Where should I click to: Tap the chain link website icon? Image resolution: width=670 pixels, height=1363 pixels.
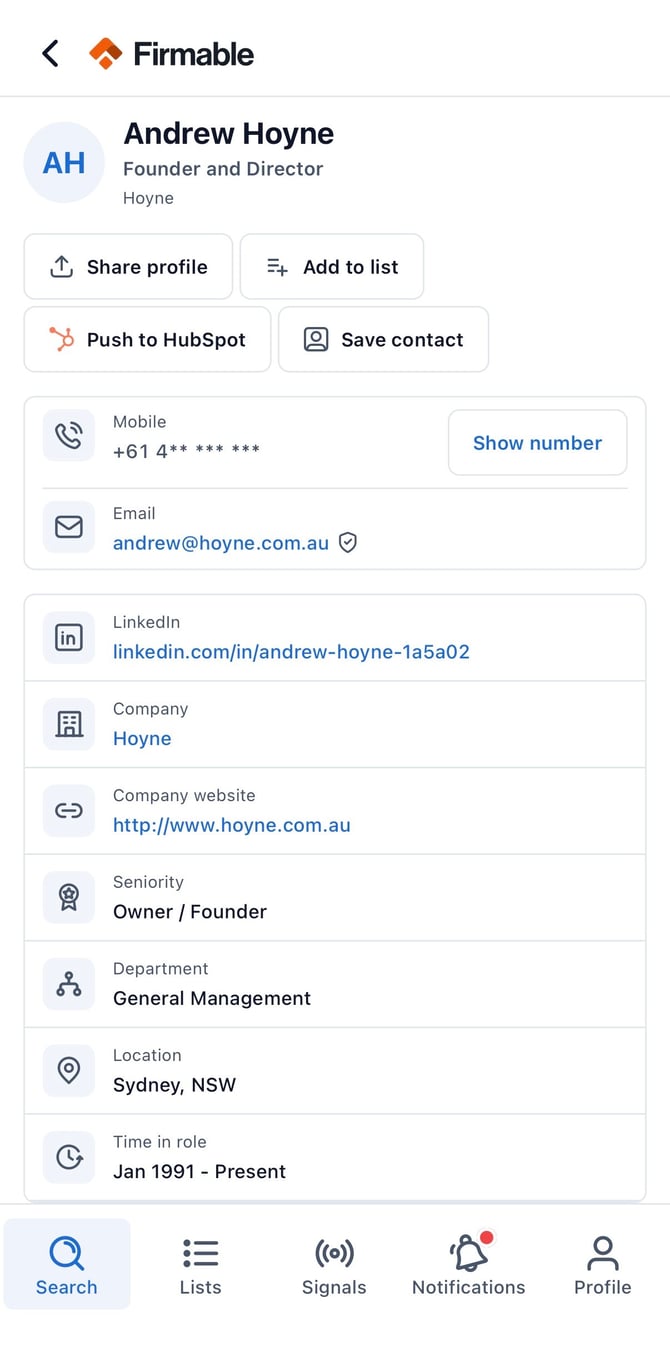click(x=69, y=811)
